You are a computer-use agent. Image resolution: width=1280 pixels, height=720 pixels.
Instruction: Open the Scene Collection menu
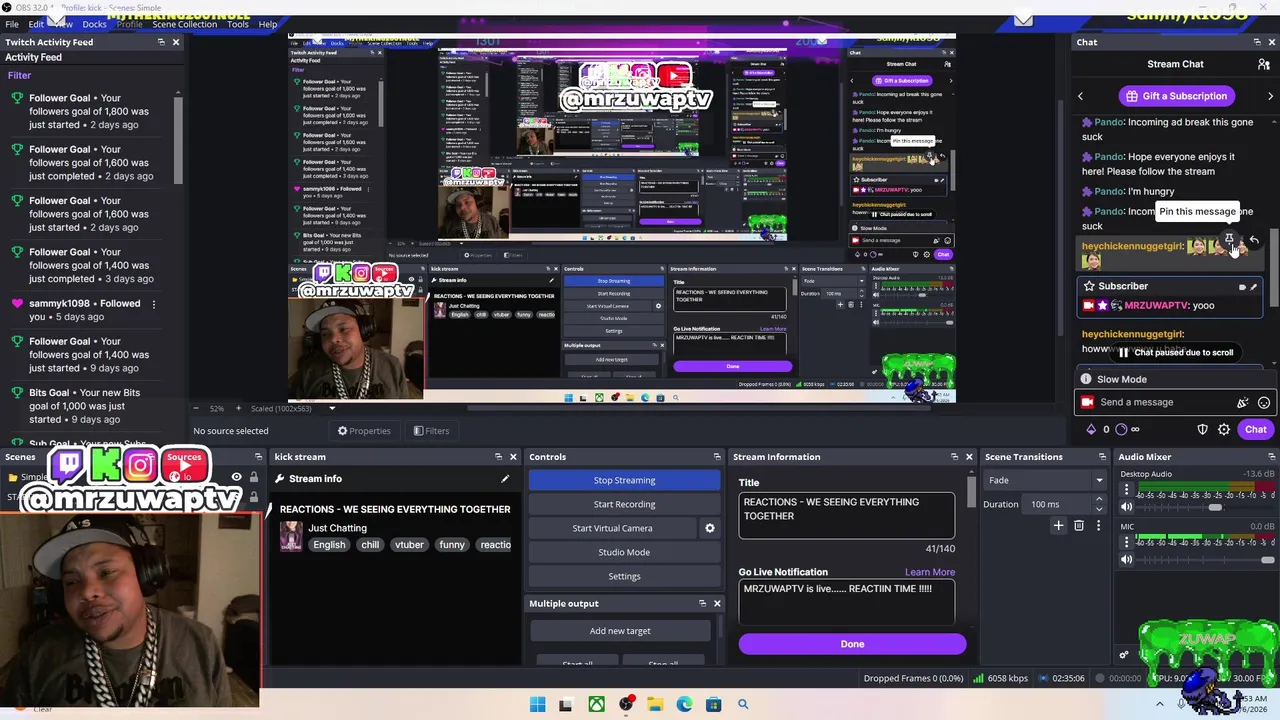(185, 24)
